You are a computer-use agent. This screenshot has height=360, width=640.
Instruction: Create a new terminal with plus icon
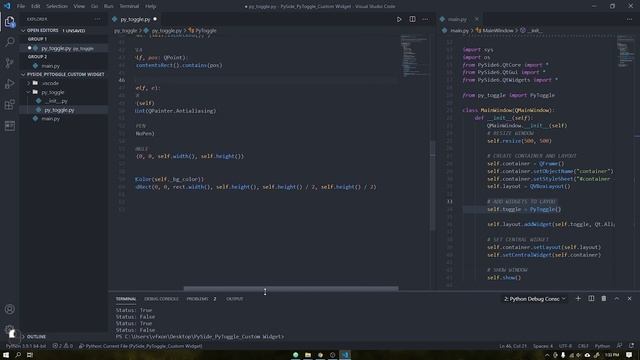pyautogui.click(x=578, y=299)
